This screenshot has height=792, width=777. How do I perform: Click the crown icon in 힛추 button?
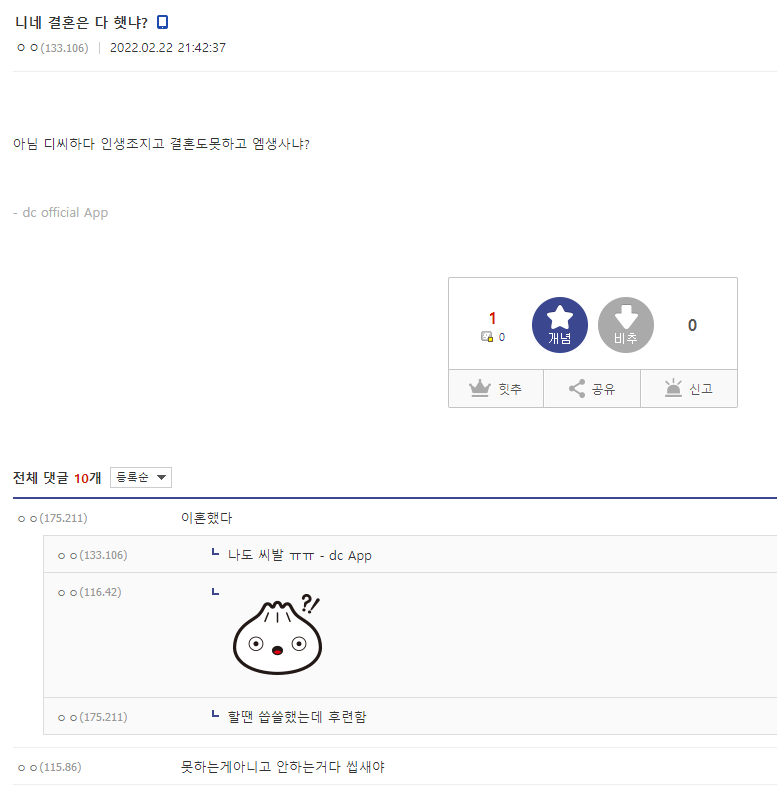click(480, 388)
